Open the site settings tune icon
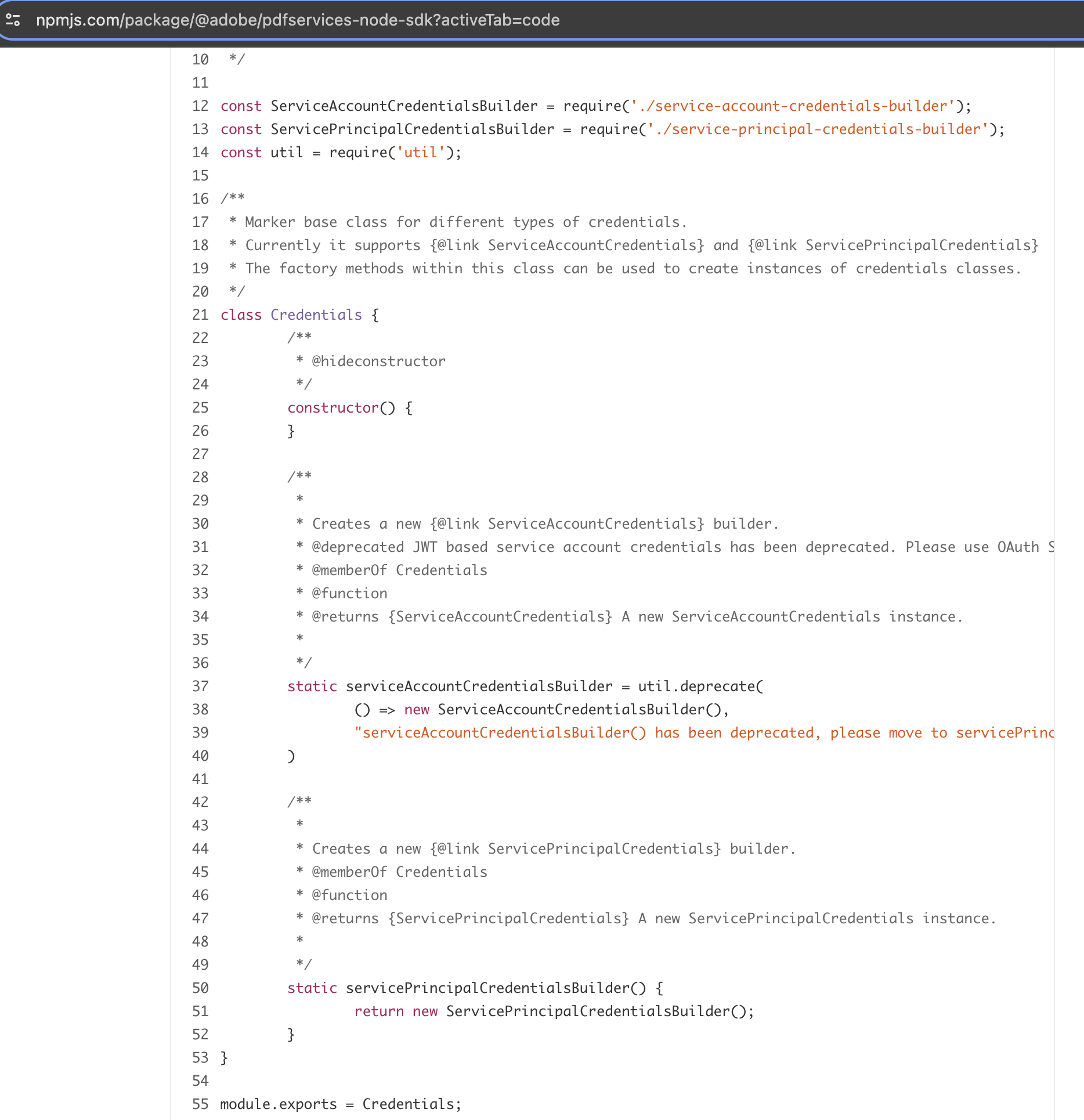The width and height of the screenshot is (1084, 1120). [14, 20]
